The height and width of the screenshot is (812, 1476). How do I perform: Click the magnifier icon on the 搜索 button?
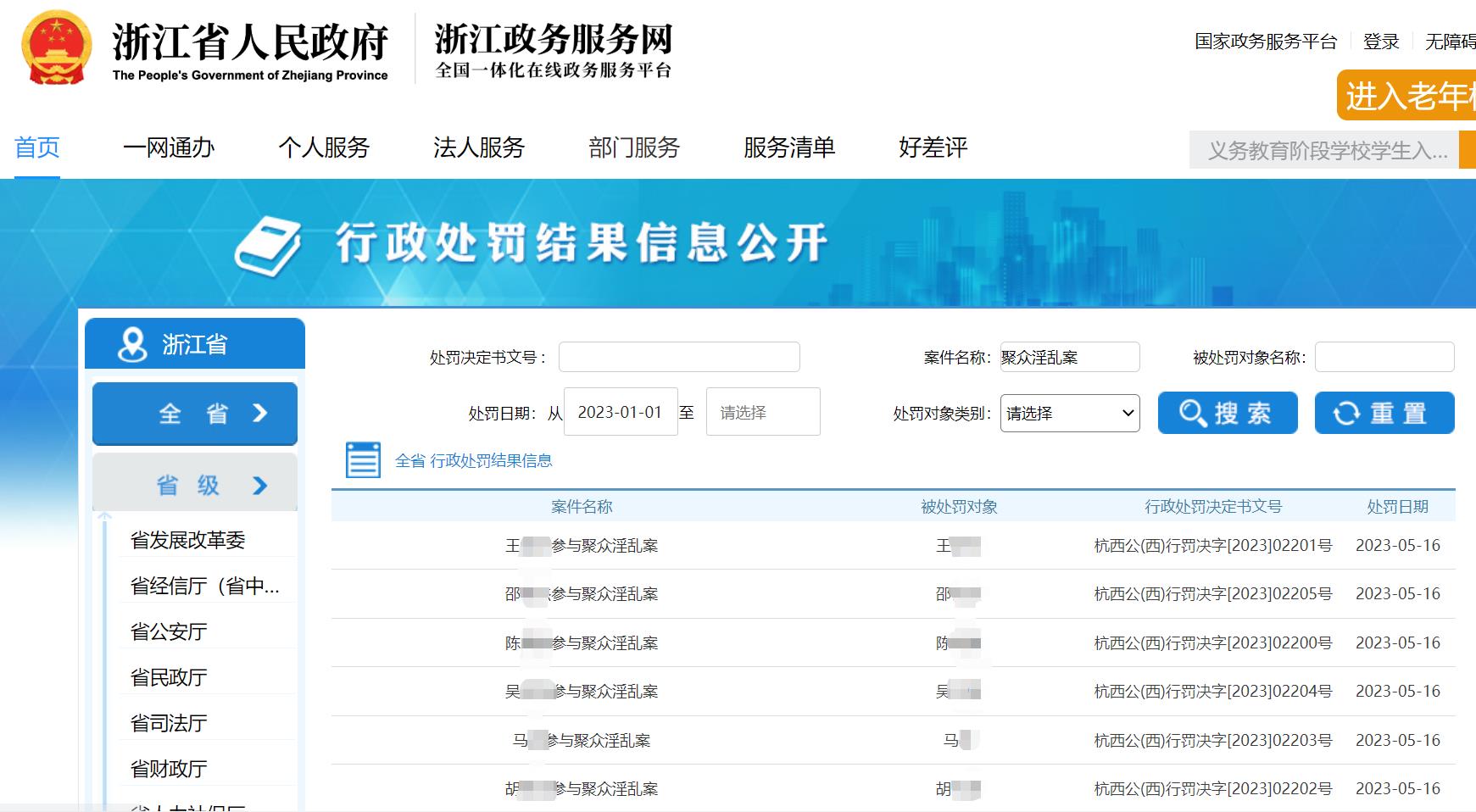(x=1193, y=413)
